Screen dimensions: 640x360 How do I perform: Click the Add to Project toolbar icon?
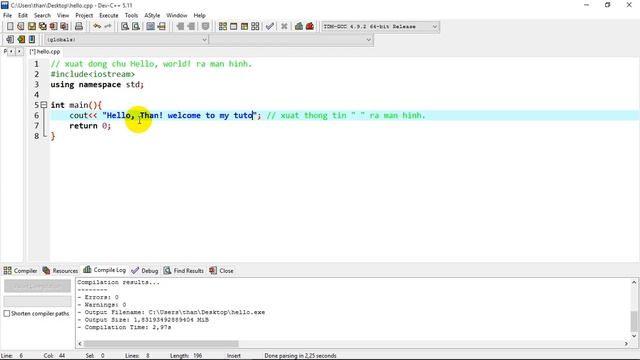point(180,27)
